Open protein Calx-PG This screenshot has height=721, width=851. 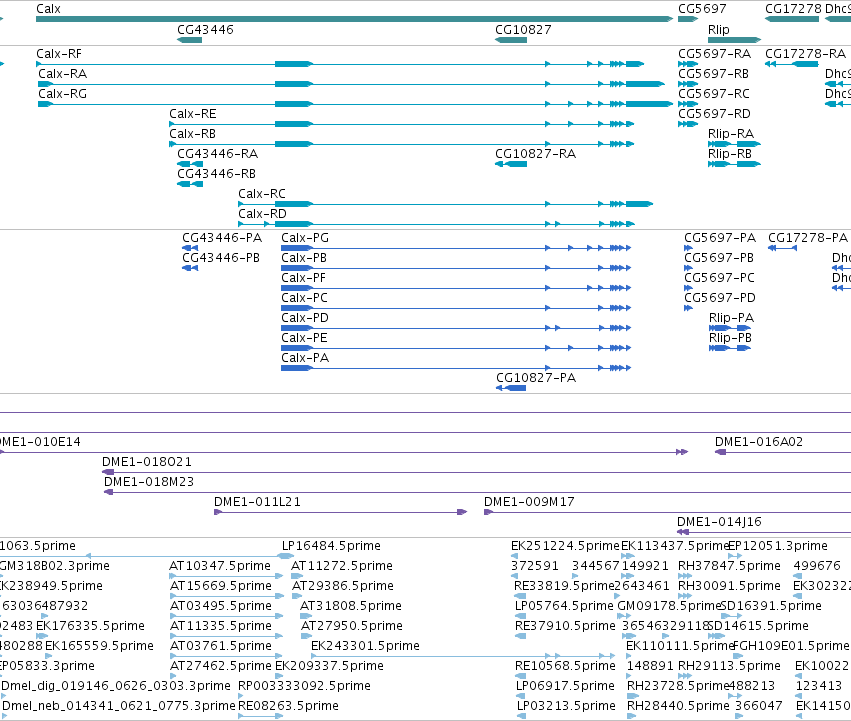click(x=305, y=238)
